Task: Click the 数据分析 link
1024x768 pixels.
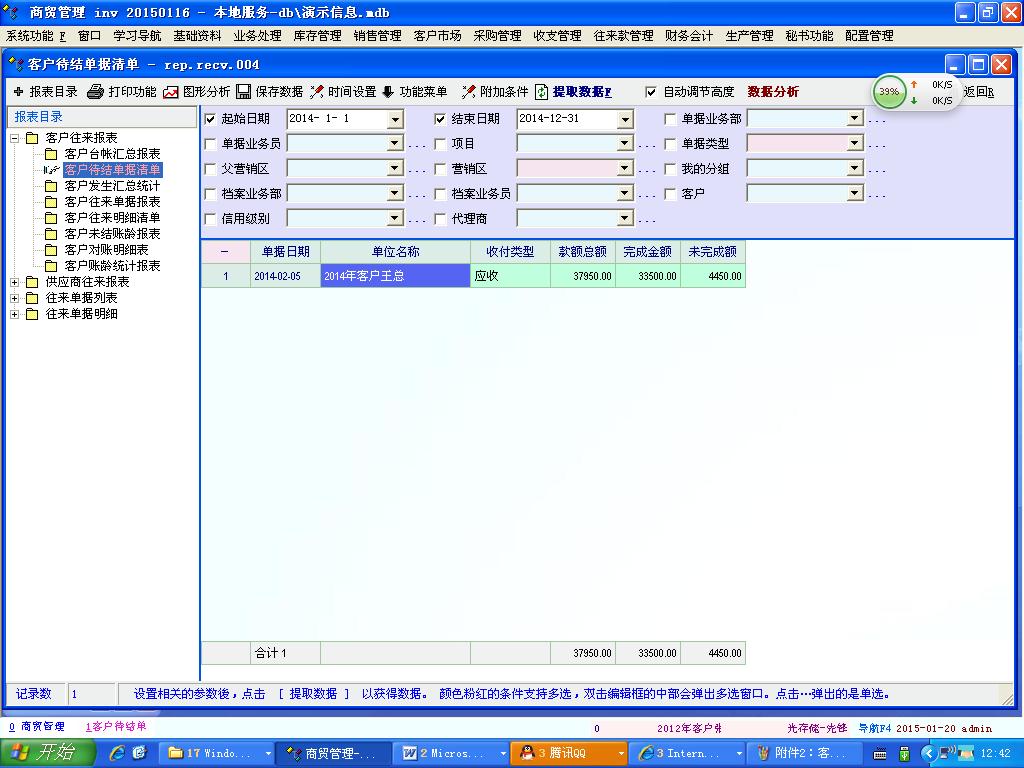Action: point(773,92)
